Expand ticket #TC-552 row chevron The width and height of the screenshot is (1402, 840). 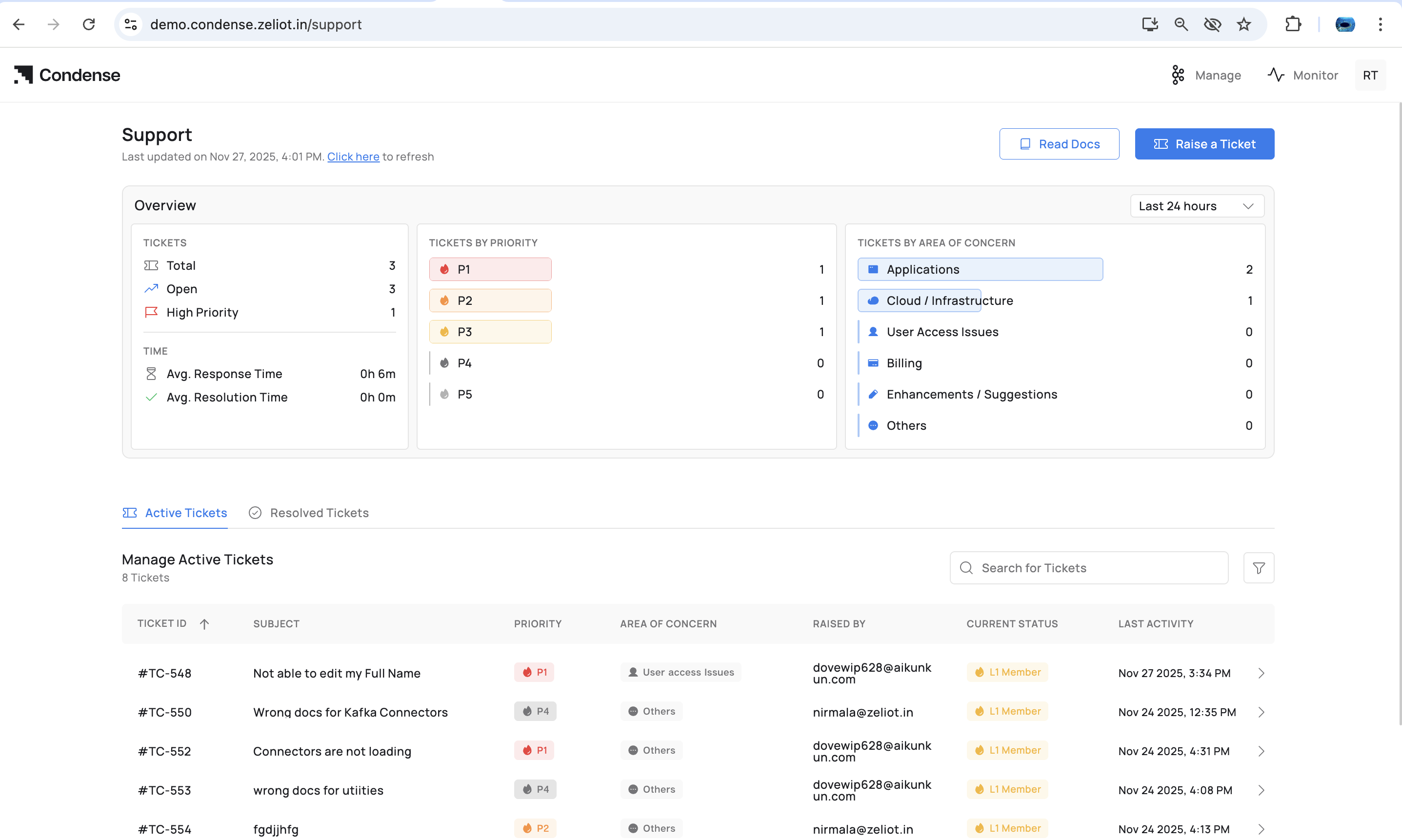(1261, 751)
